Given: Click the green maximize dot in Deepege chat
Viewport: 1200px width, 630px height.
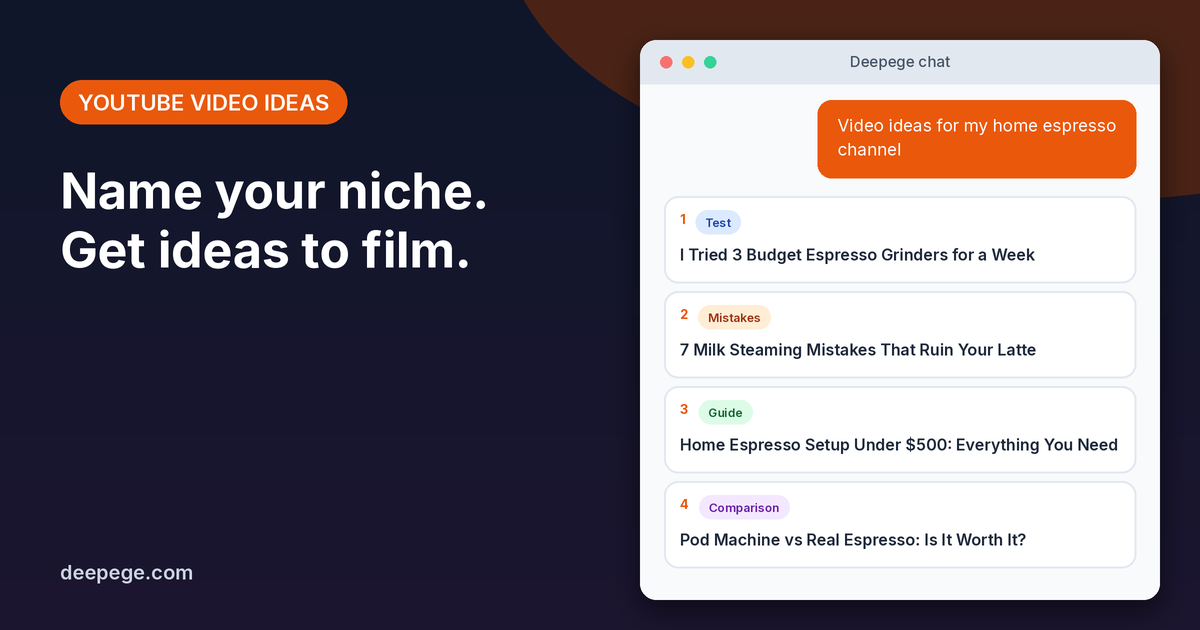Looking at the screenshot, I should tap(710, 62).
